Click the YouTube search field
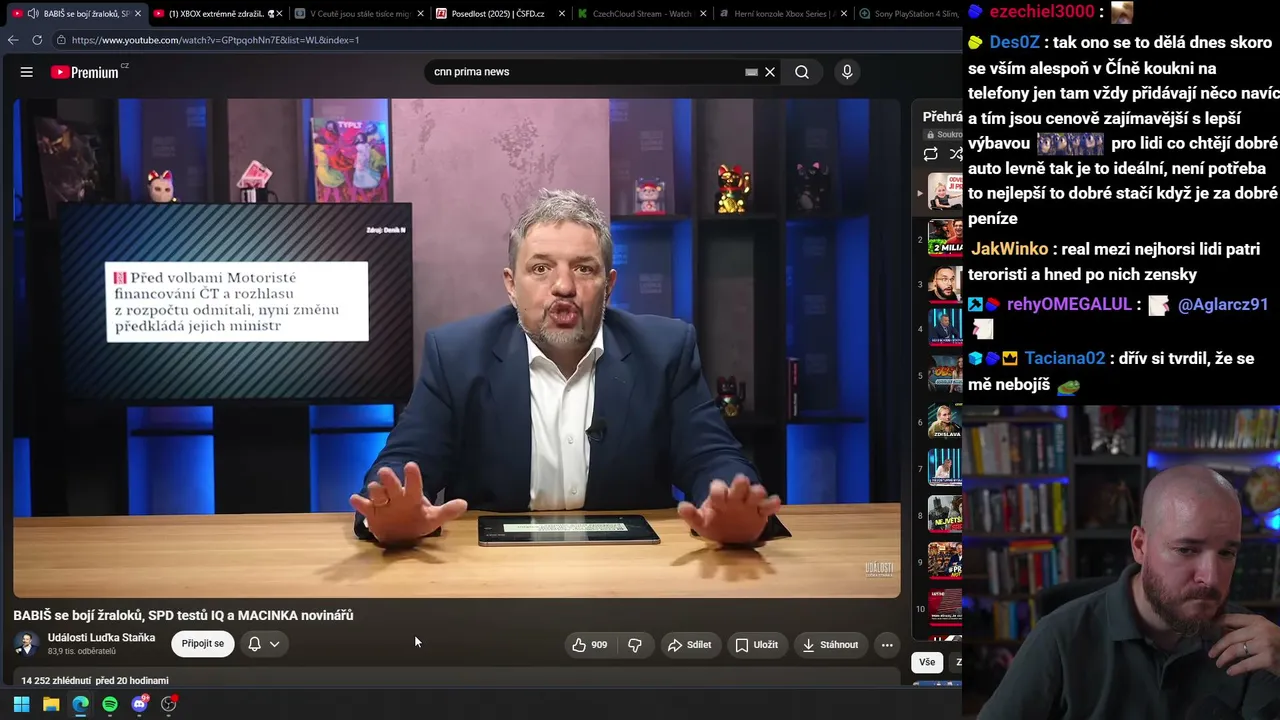This screenshot has height=720, width=1280. [585, 72]
